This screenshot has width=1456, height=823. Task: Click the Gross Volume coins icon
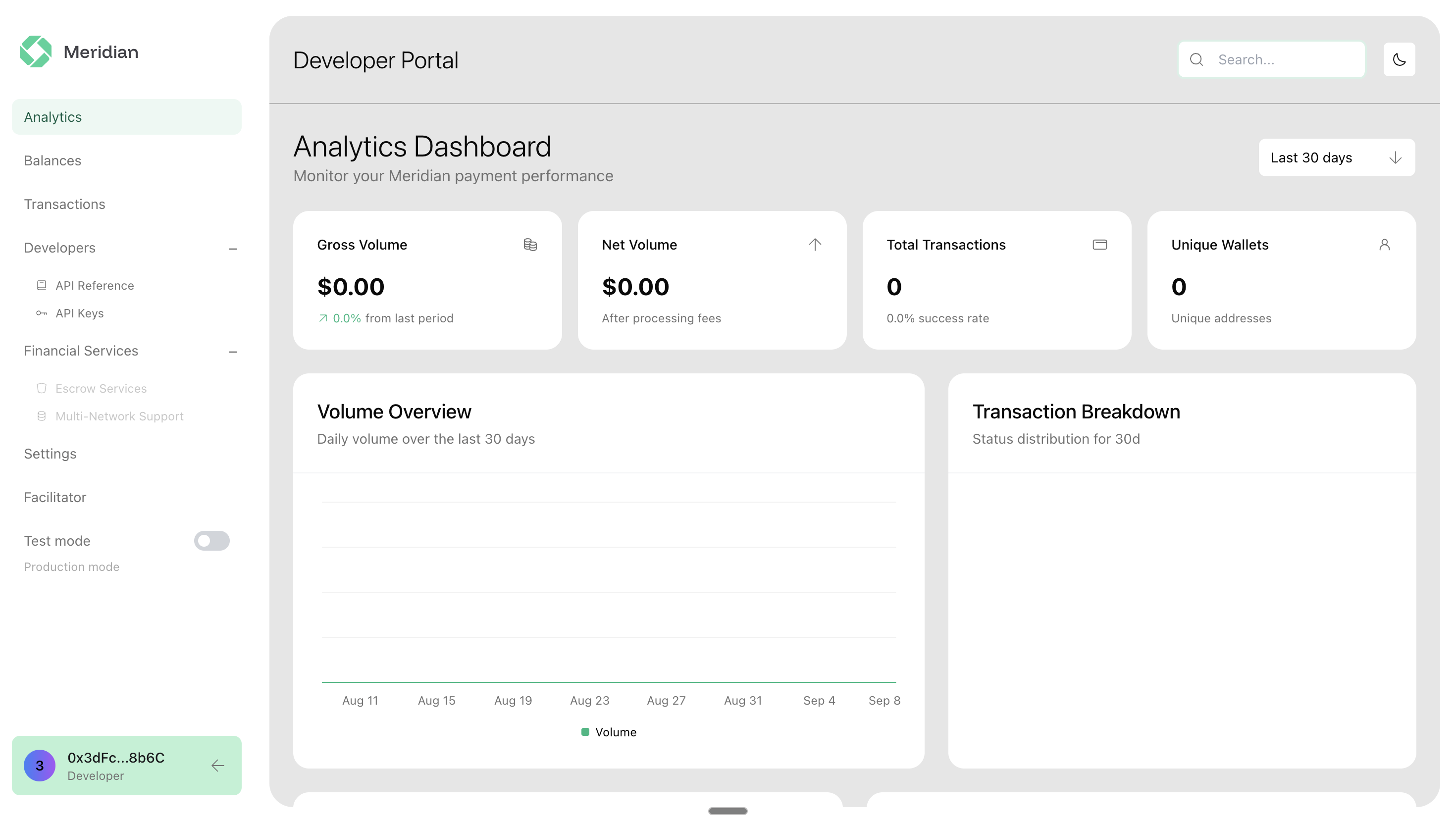pyautogui.click(x=529, y=245)
